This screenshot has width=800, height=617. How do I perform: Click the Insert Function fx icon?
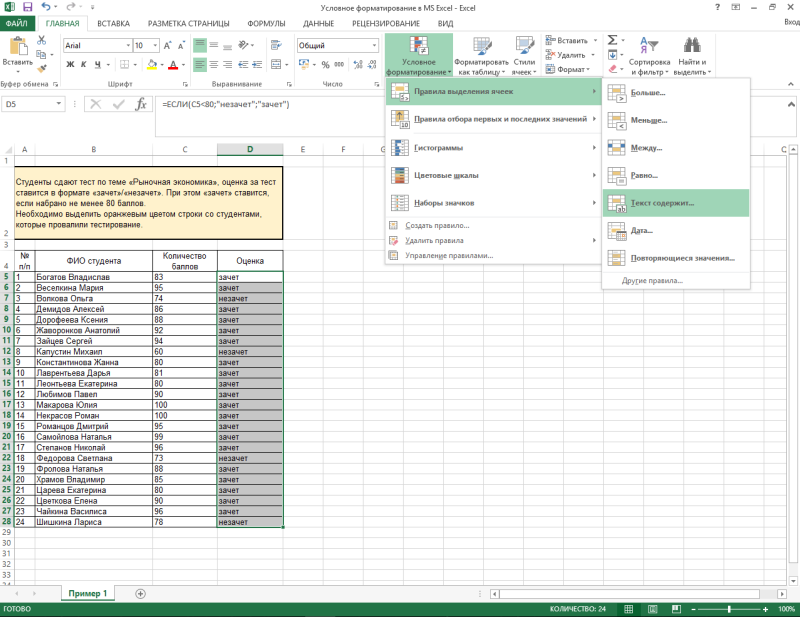click(x=141, y=104)
